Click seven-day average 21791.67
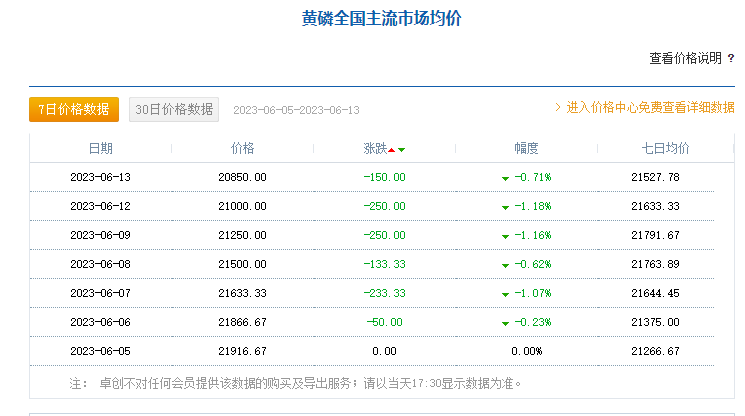745x416 pixels. point(655,236)
